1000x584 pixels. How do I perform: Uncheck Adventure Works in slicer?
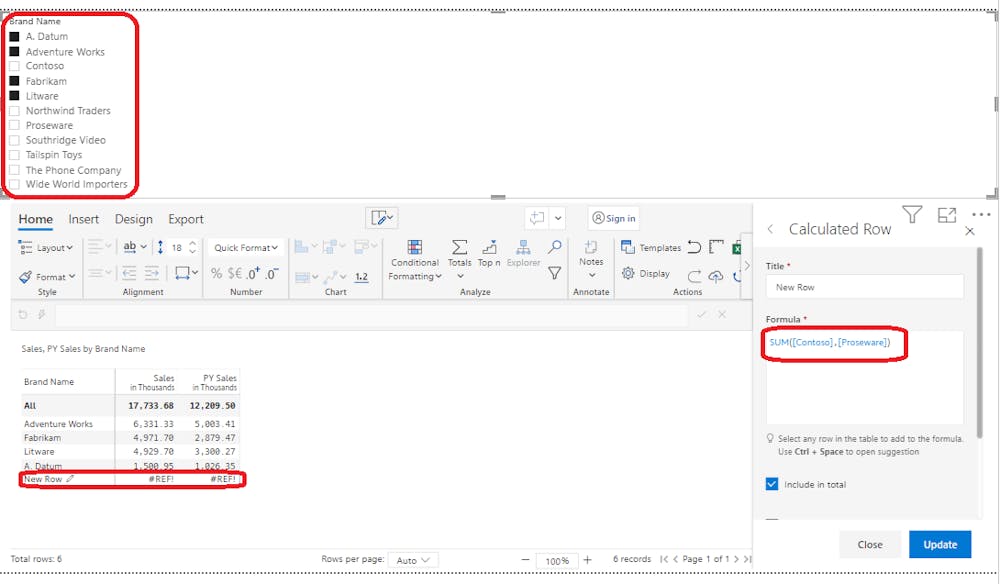coord(14,52)
